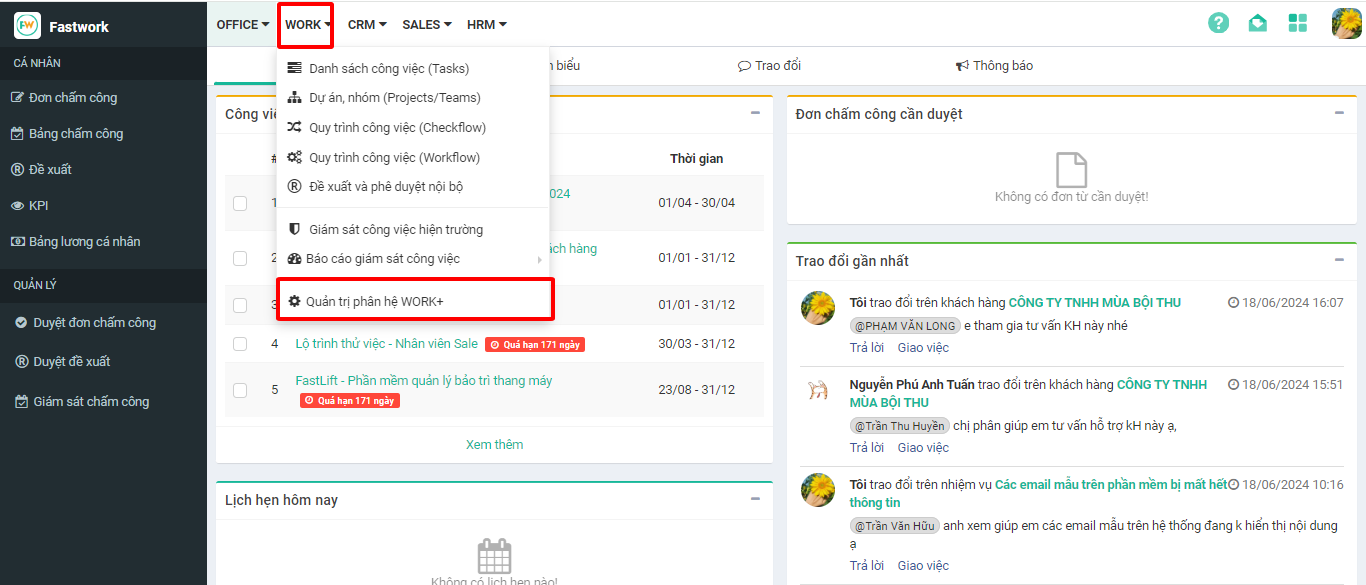Open the Lộ trình thử việc - Nhân viên Sale task
The image size is (1366, 585).
[386, 344]
